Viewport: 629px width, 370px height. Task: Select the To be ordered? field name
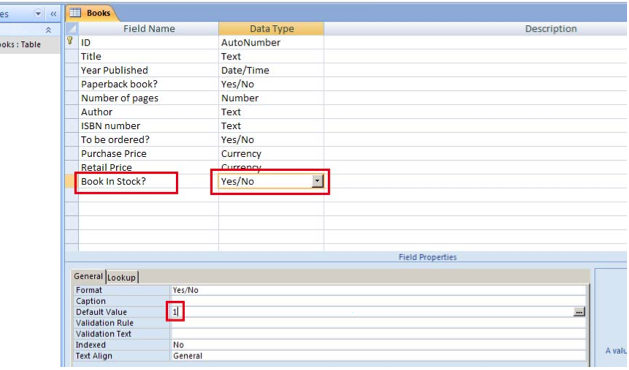(148, 140)
